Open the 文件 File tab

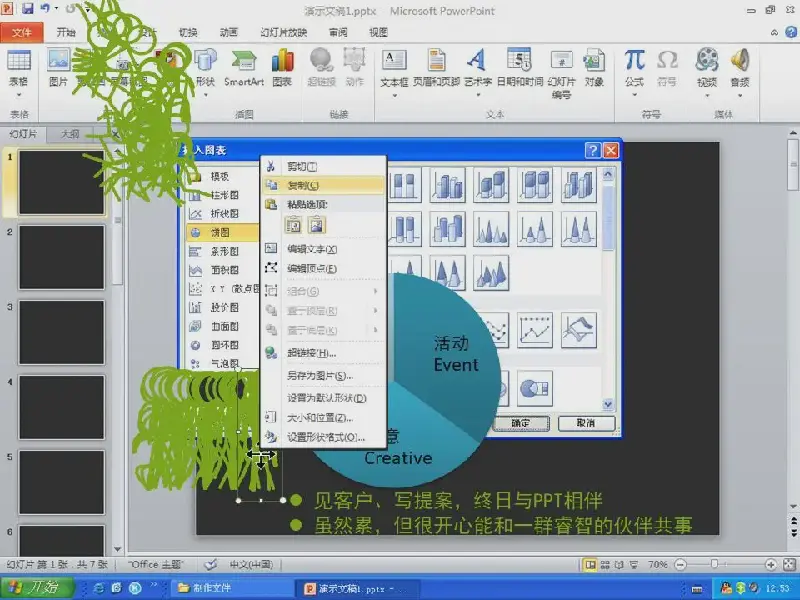[21, 33]
